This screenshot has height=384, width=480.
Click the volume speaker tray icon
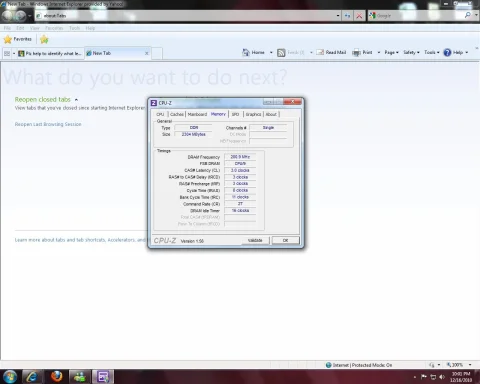point(442,377)
